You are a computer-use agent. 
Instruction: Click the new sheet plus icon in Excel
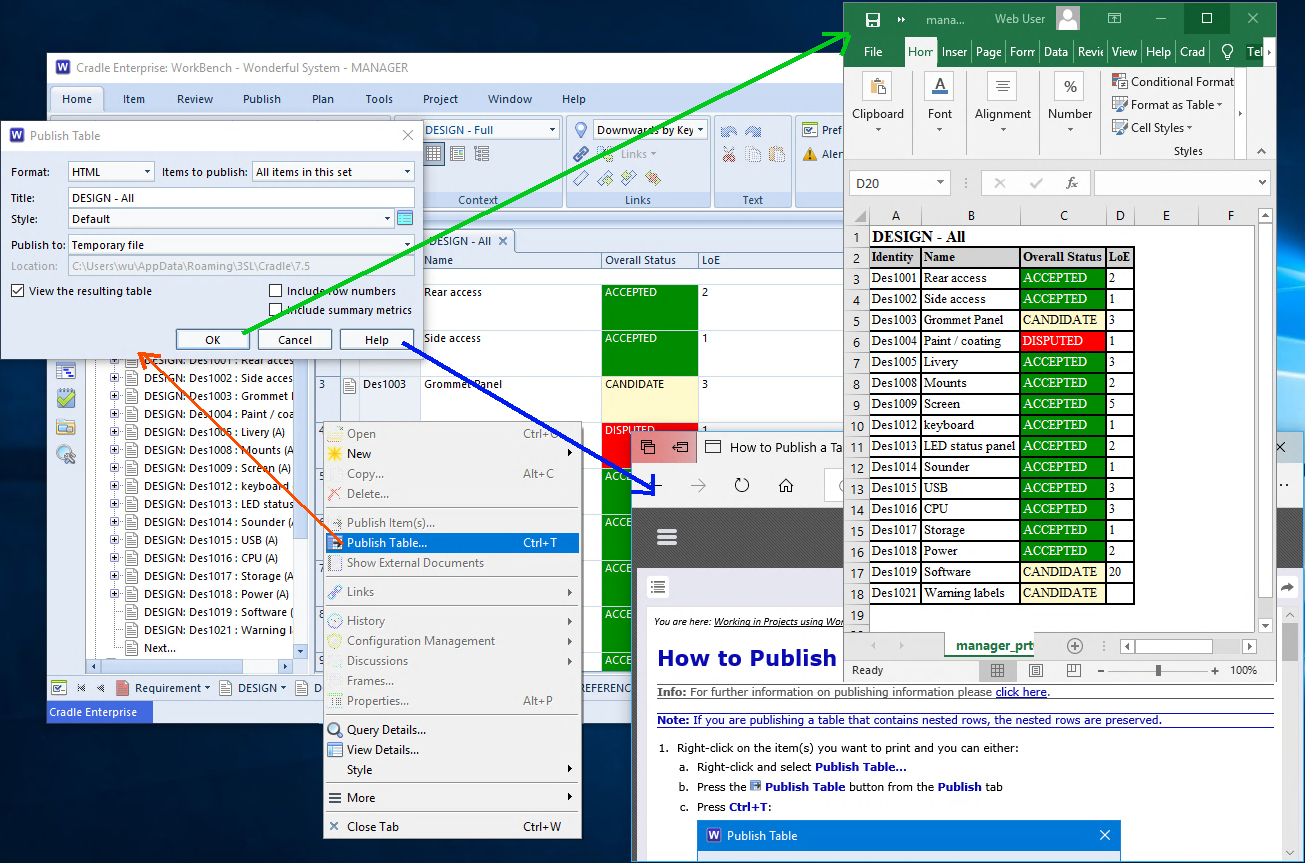click(x=1075, y=646)
